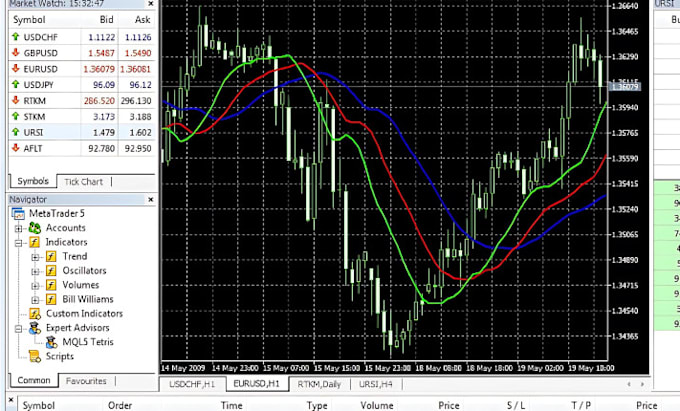Open the URSI,H4 chart tab
The width and height of the screenshot is (680, 411).
376,384
